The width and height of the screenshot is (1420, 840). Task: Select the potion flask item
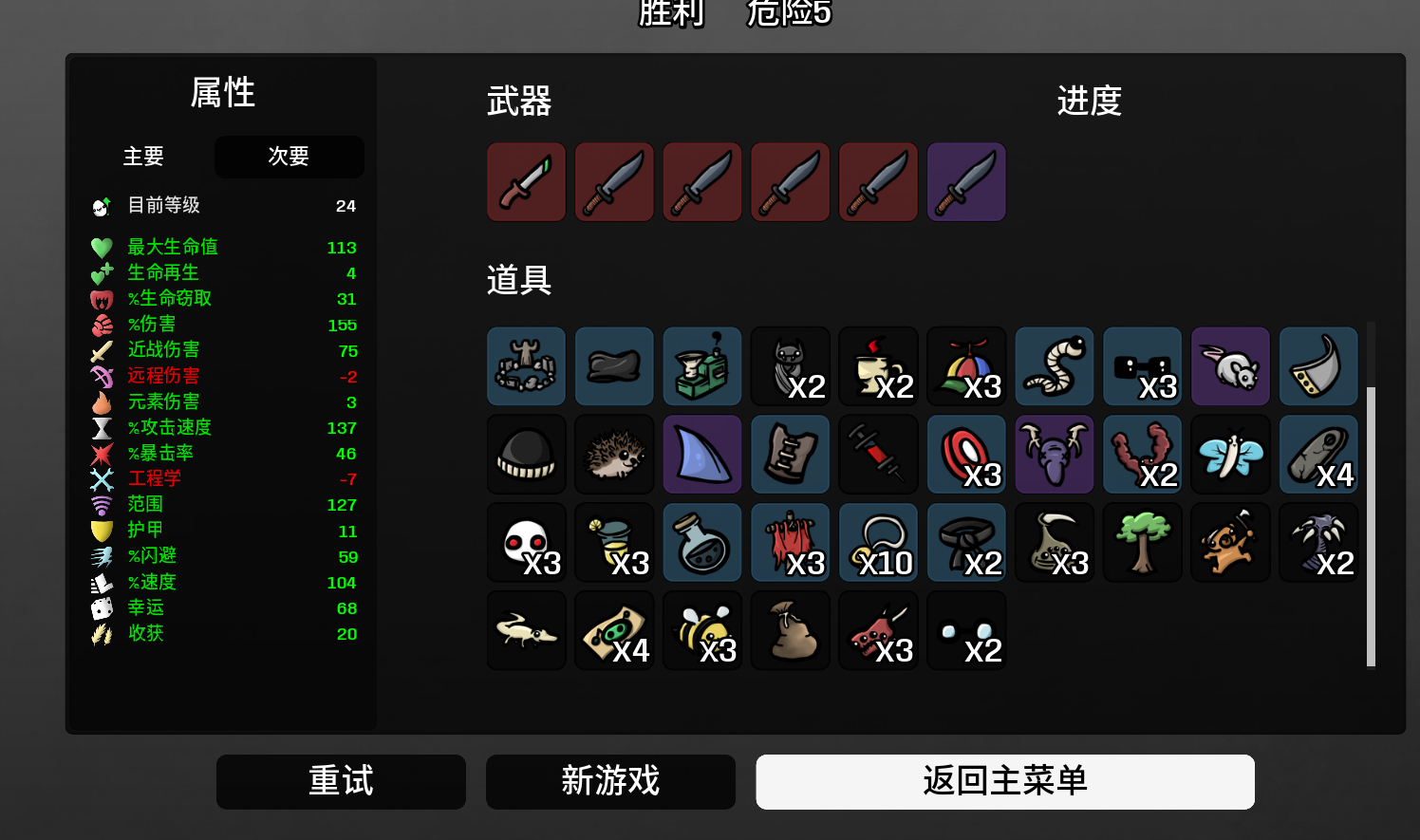[x=702, y=542]
